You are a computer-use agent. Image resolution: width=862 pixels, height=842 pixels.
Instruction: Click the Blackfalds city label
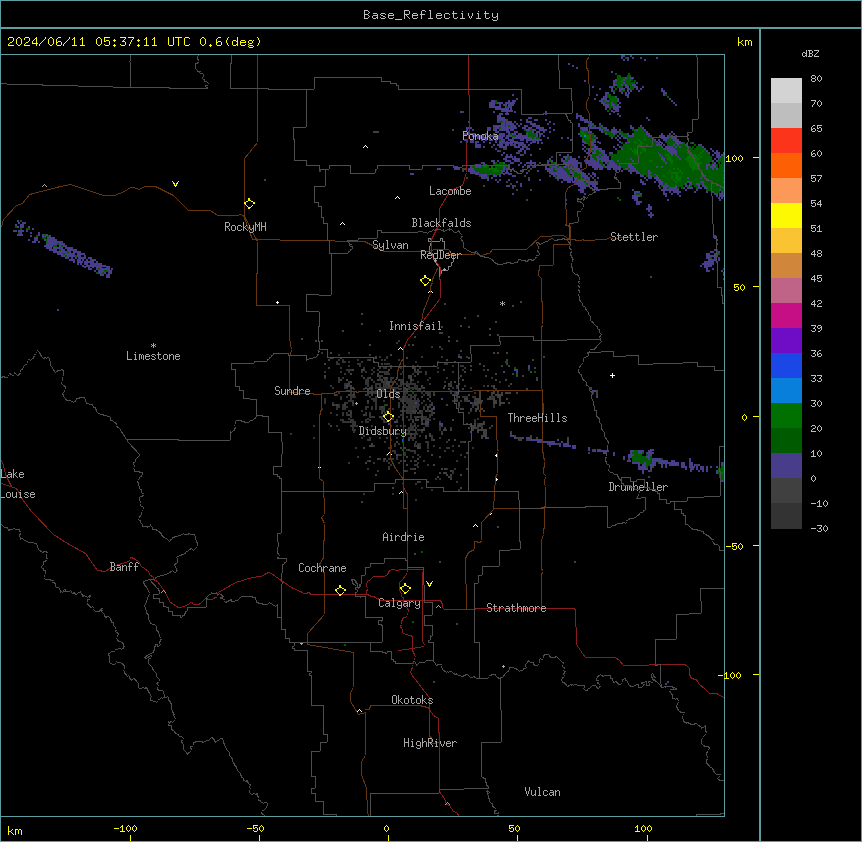(x=441, y=223)
